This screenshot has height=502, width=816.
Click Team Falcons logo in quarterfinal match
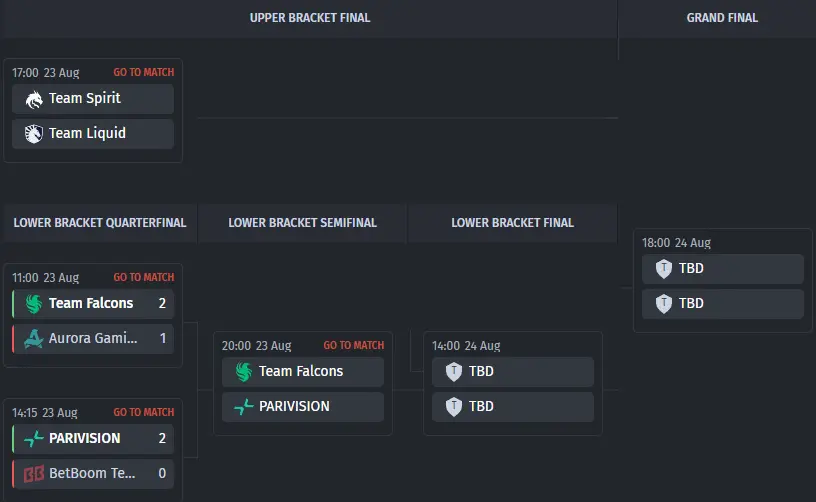34,304
